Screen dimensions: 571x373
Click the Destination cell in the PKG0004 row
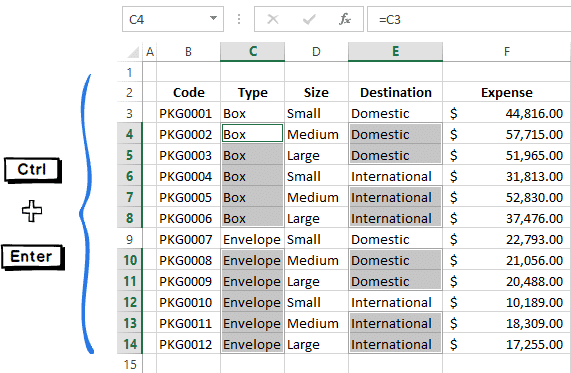pos(395,176)
